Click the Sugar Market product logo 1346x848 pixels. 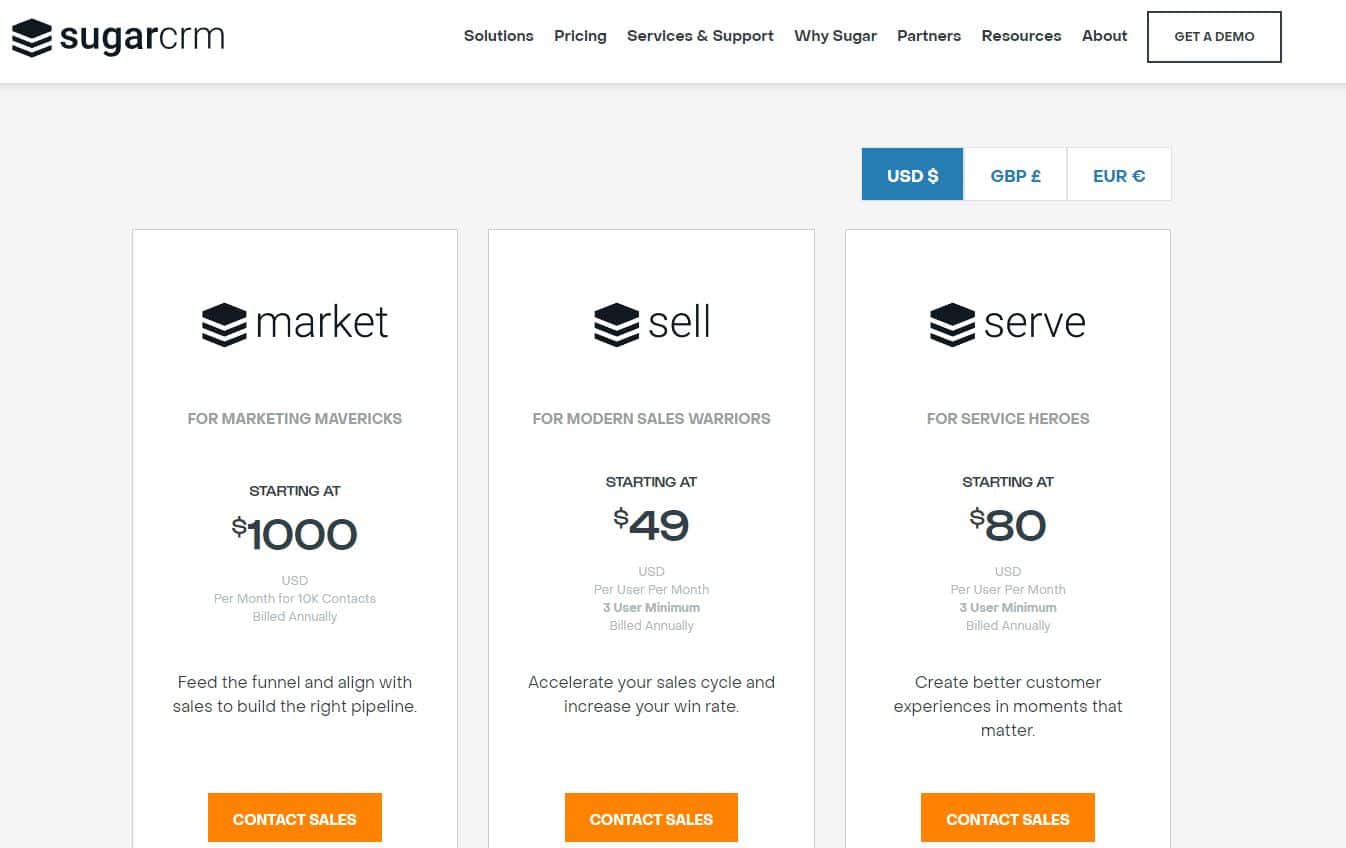[x=295, y=323]
